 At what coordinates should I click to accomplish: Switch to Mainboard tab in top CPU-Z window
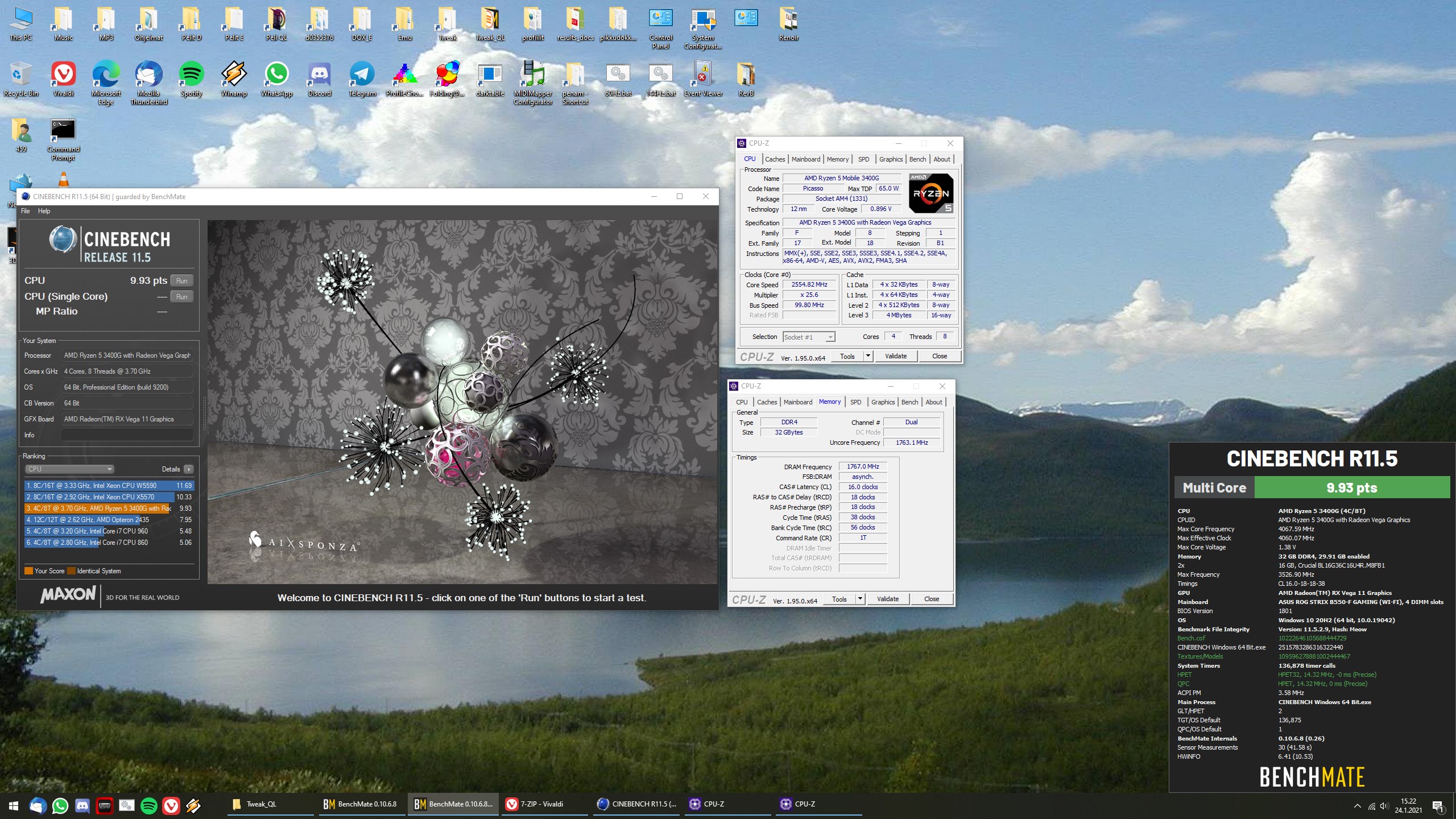[x=806, y=159]
